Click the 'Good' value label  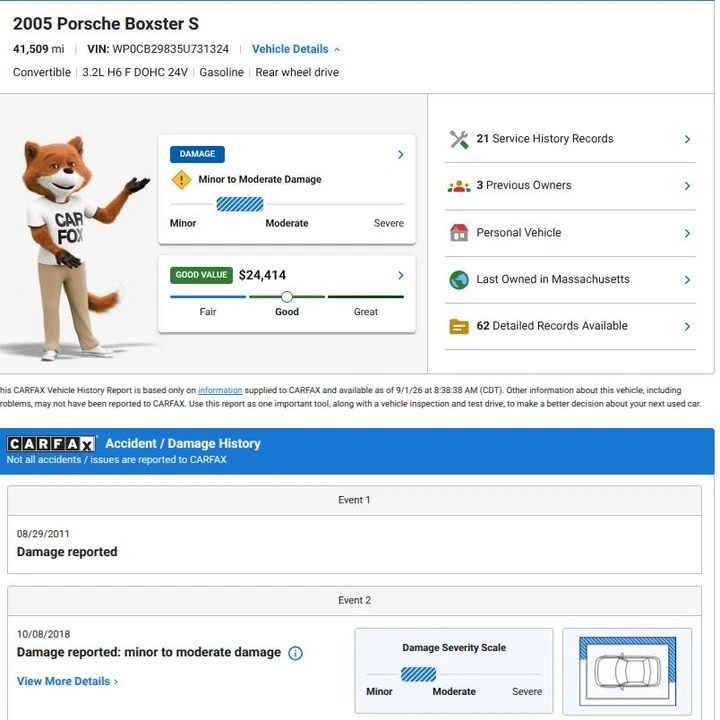pos(287,312)
